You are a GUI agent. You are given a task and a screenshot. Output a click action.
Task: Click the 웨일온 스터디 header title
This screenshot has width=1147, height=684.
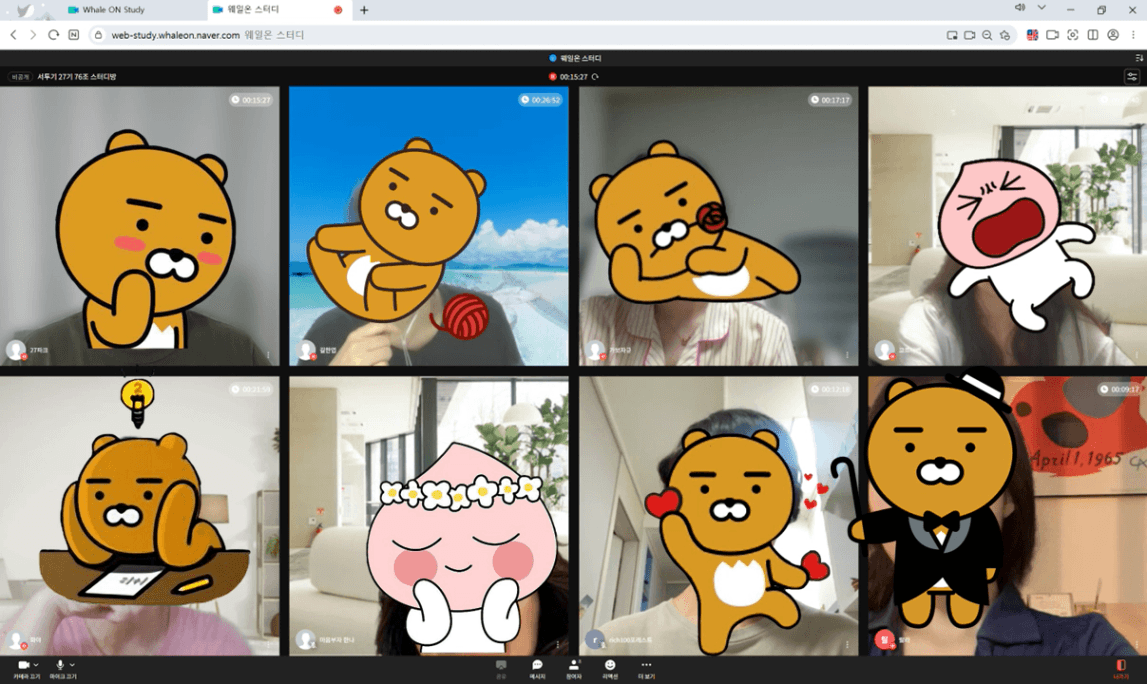(x=581, y=58)
